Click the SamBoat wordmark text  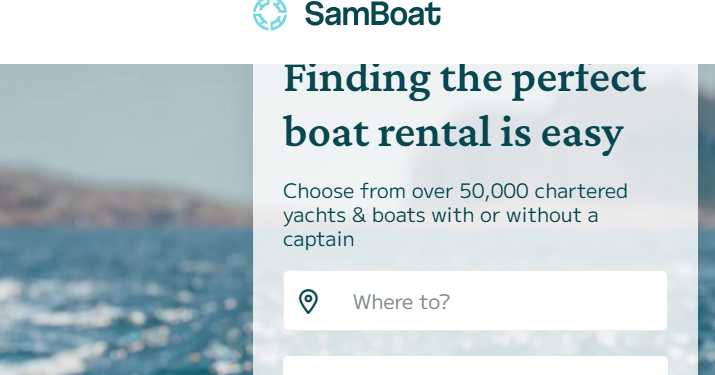373,14
